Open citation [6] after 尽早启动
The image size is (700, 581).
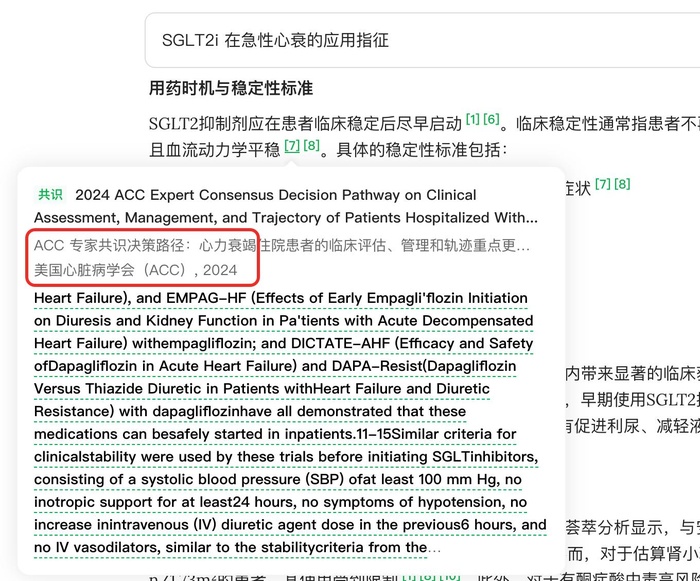pyautogui.click(x=491, y=119)
